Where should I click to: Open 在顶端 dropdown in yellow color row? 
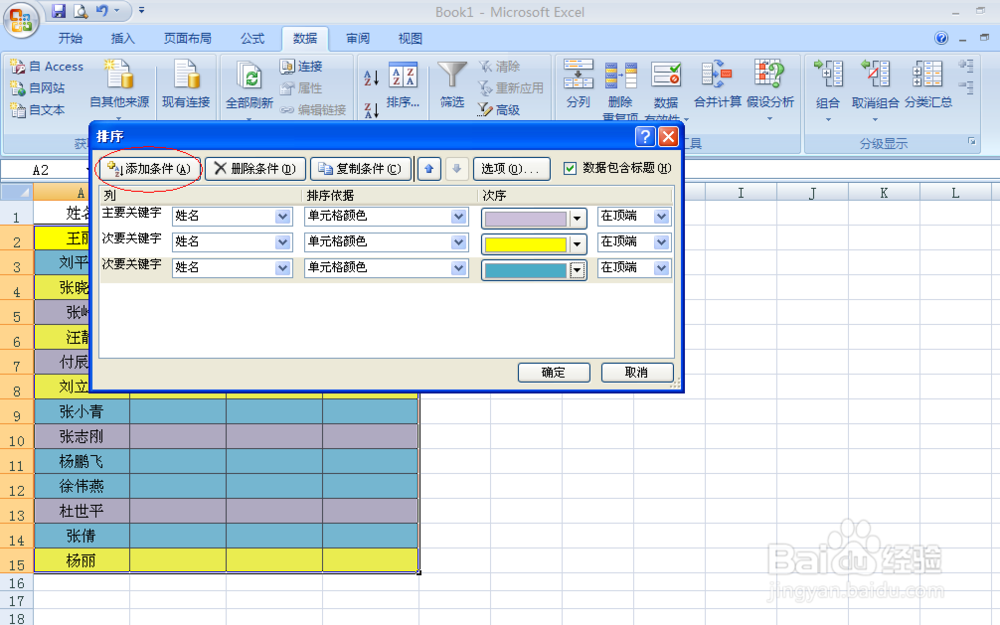click(661, 242)
